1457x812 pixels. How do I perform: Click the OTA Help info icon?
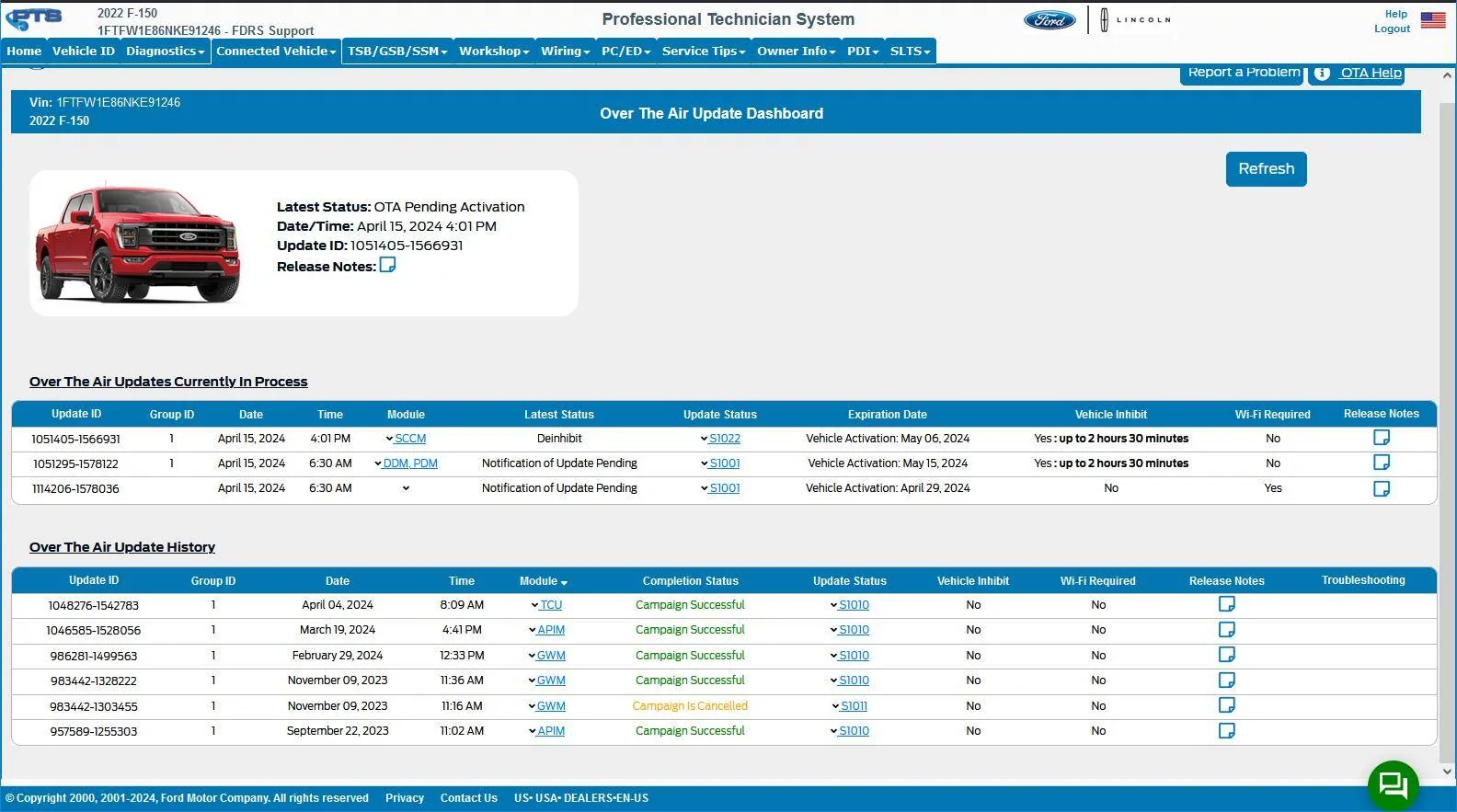pyautogui.click(x=1322, y=74)
